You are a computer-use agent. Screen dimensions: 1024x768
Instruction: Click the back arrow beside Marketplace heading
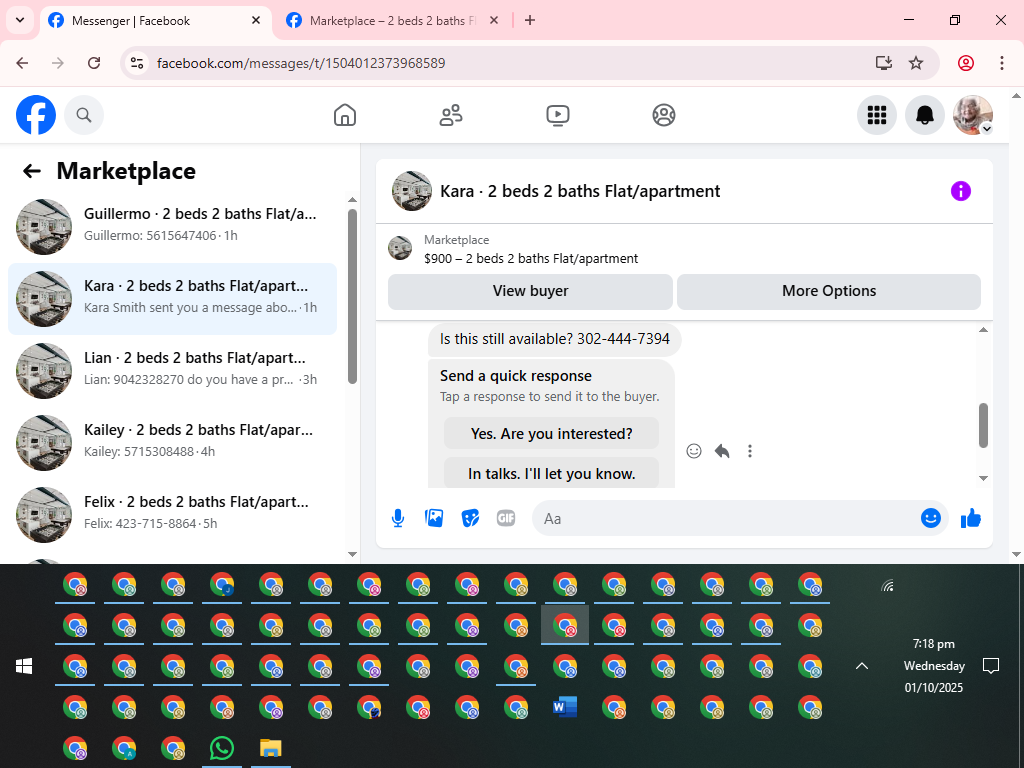click(x=31, y=171)
